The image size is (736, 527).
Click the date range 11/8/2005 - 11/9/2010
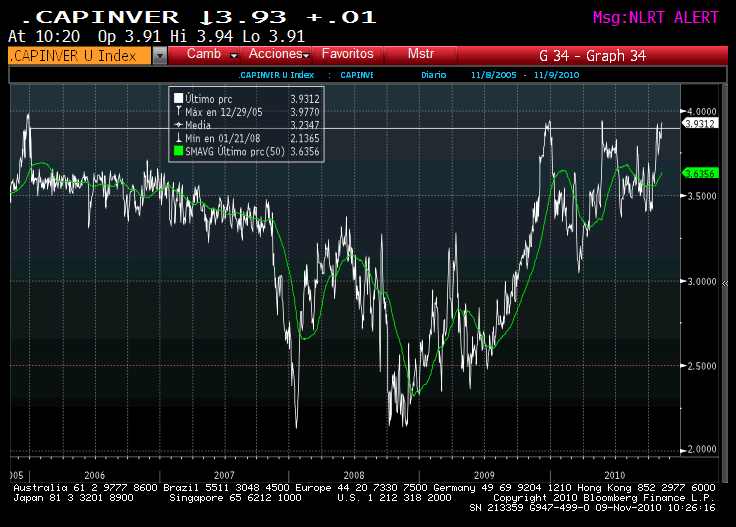[525, 75]
